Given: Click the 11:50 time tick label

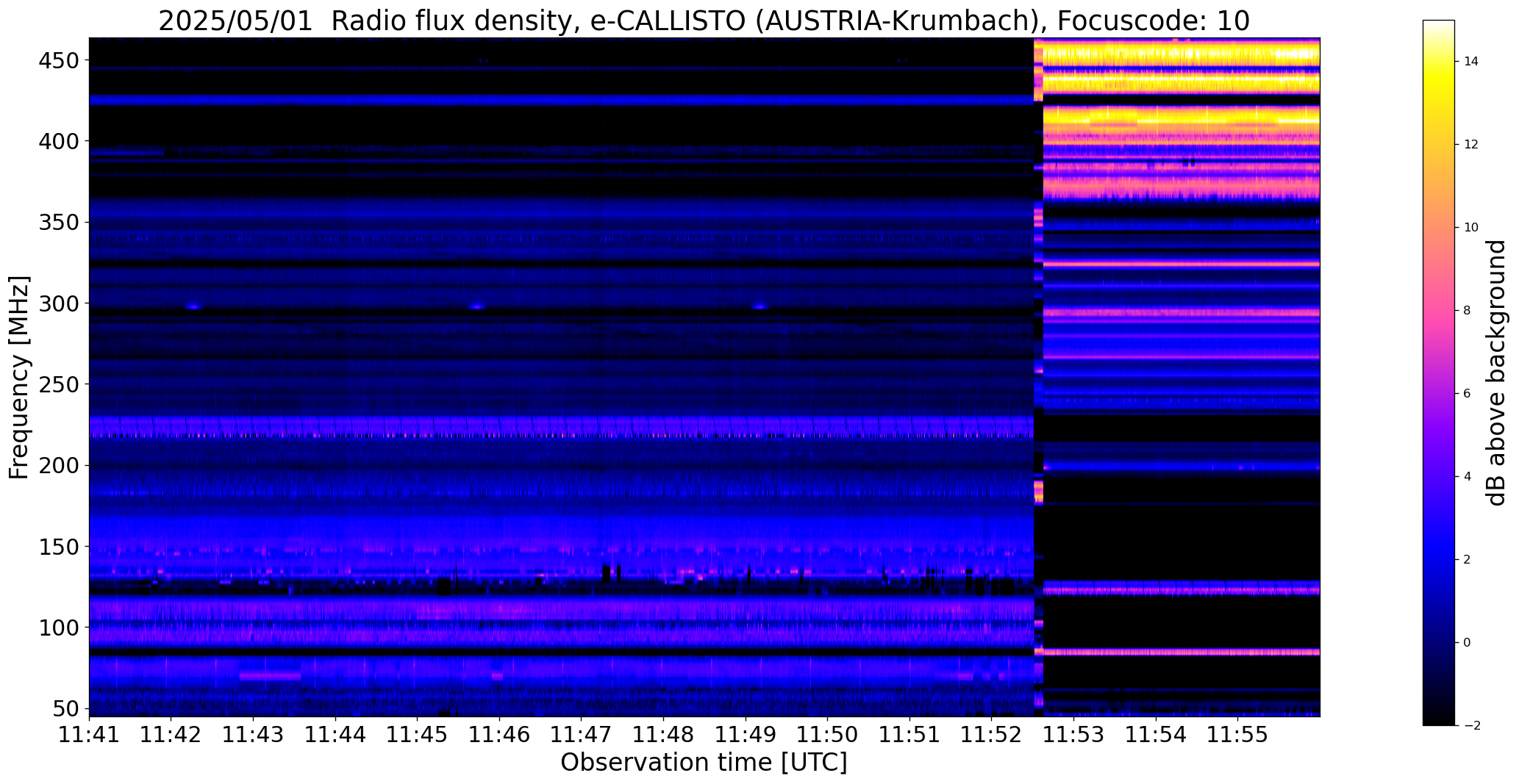Looking at the screenshot, I should (827, 734).
